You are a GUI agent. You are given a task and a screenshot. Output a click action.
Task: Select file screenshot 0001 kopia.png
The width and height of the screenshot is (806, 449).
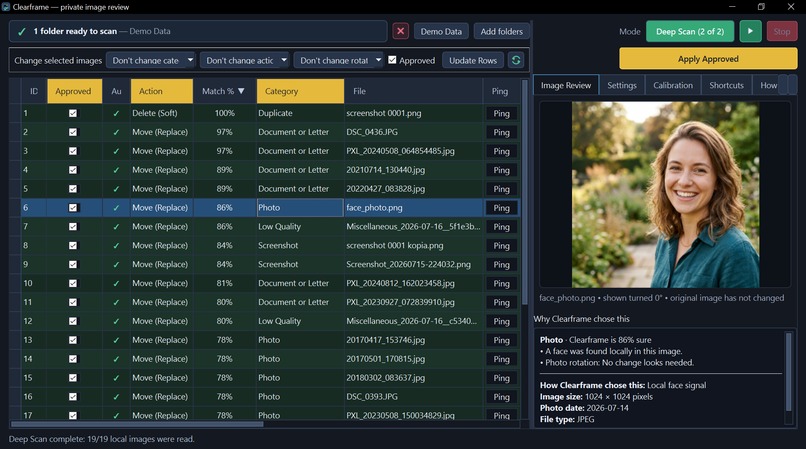(394, 245)
